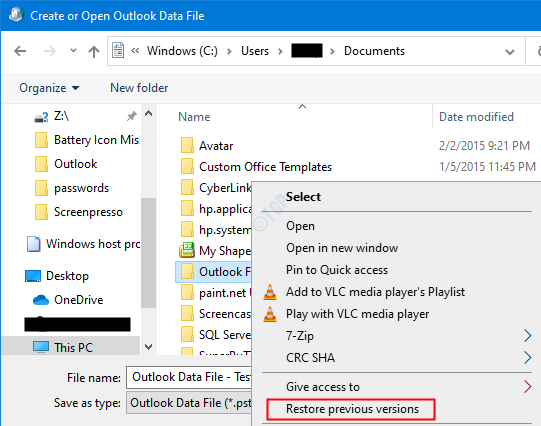Go up one folder level
541x426 pixels.
pyautogui.click(x=94, y=51)
